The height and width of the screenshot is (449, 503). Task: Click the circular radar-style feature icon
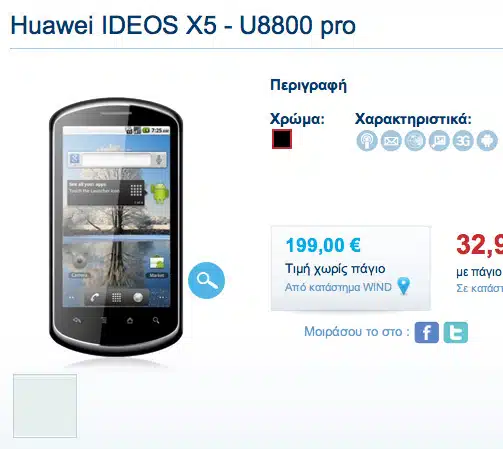pyautogui.click(x=415, y=141)
